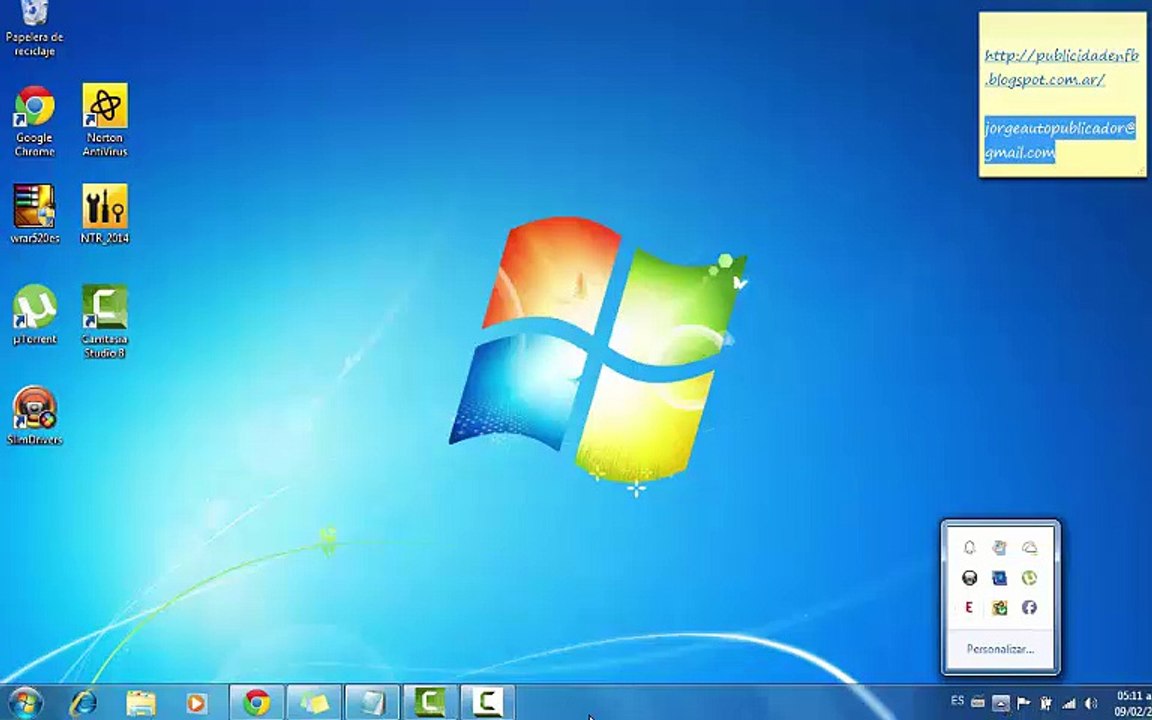This screenshot has height=720, width=1152.
Task: Click the red E icon in tray overflow
Action: click(x=969, y=608)
